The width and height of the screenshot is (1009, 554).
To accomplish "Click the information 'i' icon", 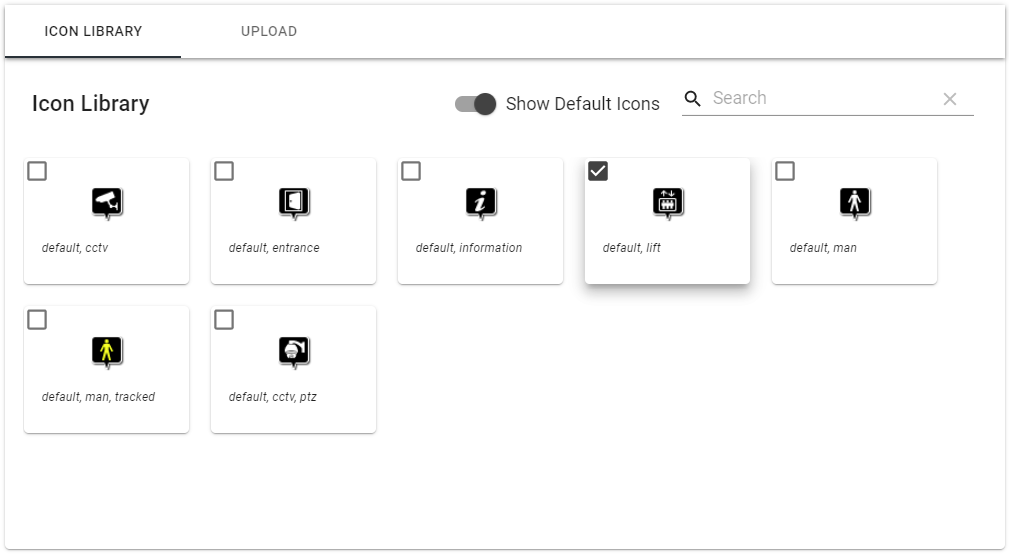I will tap(481, 203).
